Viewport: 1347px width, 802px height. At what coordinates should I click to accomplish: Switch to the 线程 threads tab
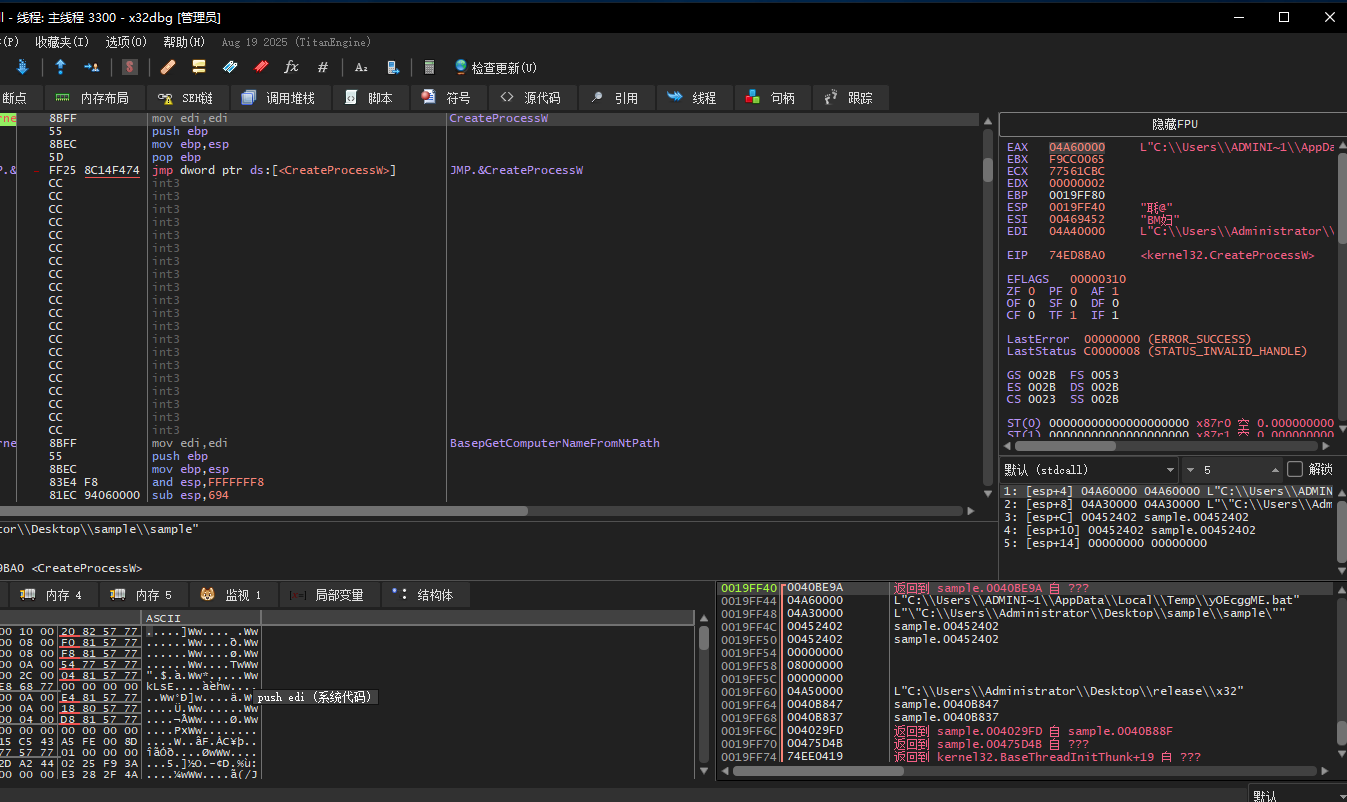coord(693,98)
